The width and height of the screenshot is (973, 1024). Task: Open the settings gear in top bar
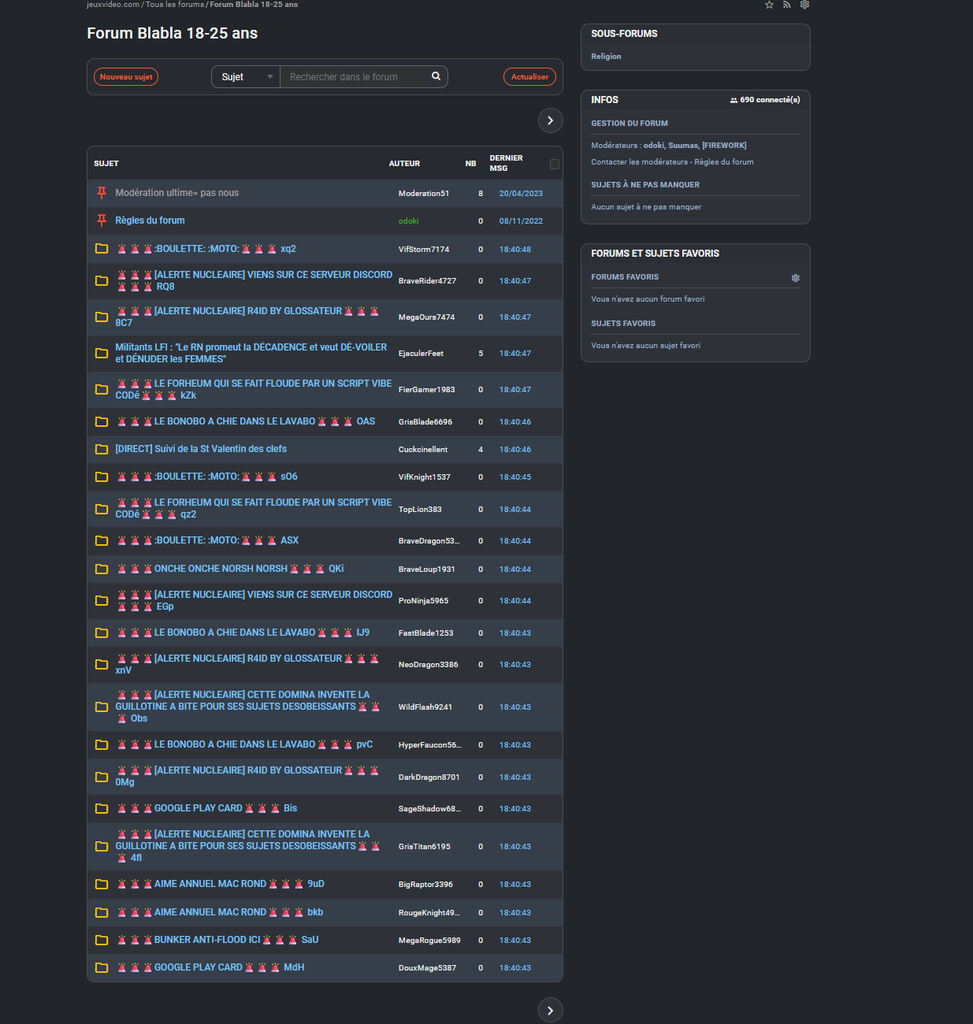804,5
